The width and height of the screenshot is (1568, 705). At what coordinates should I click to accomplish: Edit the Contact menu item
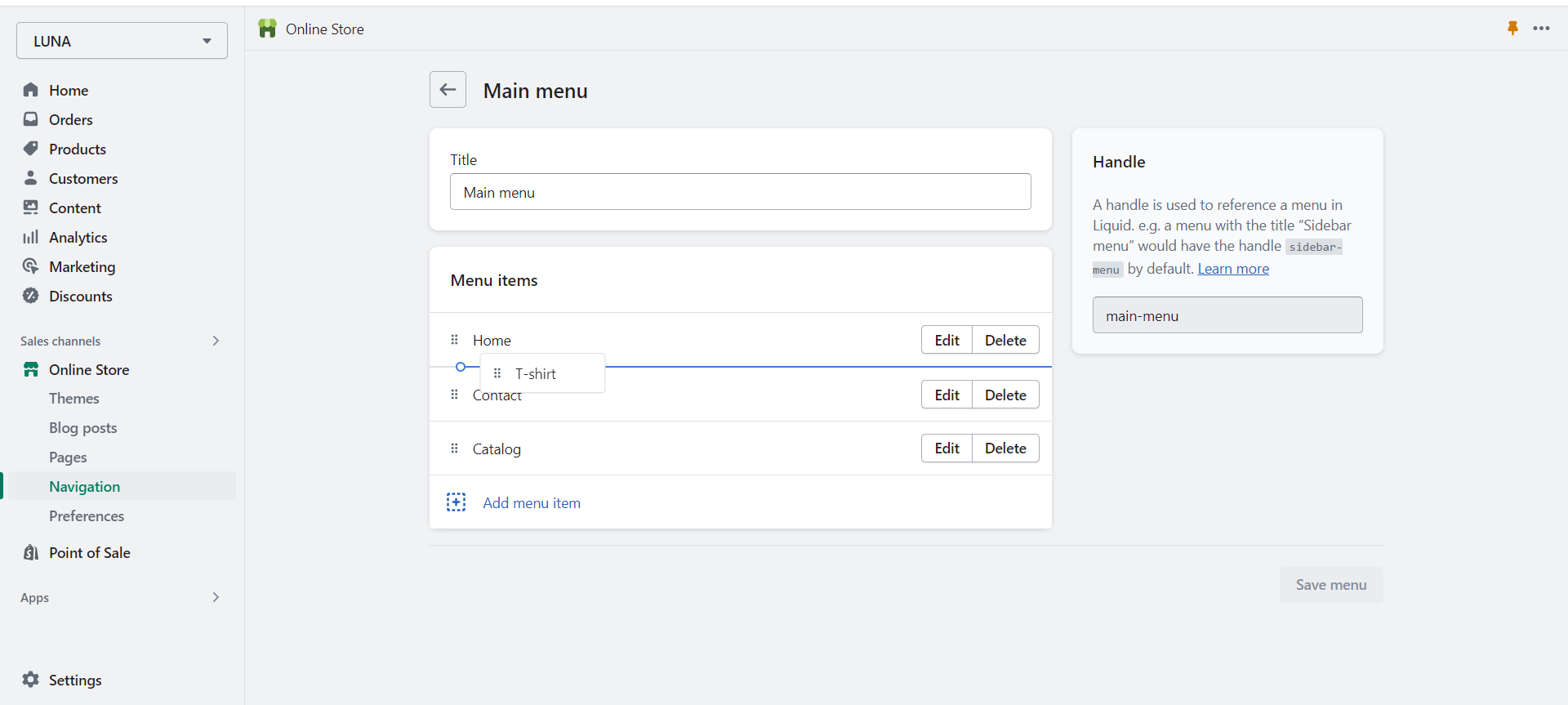(x=947, y=395)
